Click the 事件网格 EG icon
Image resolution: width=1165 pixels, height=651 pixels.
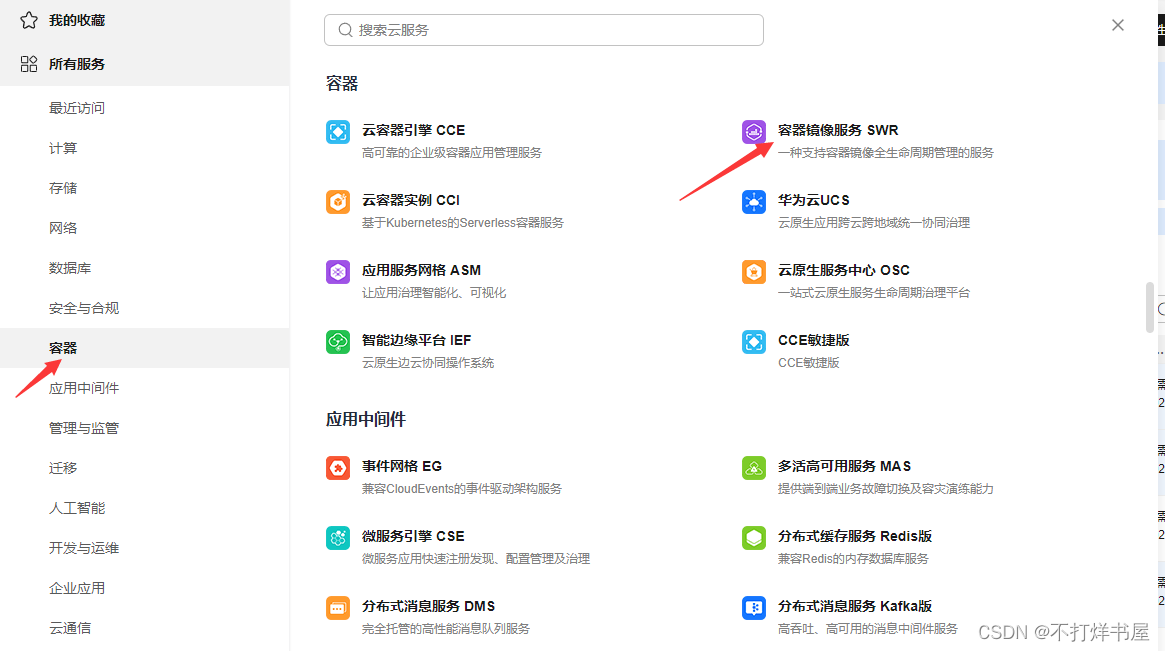(338, 468)
